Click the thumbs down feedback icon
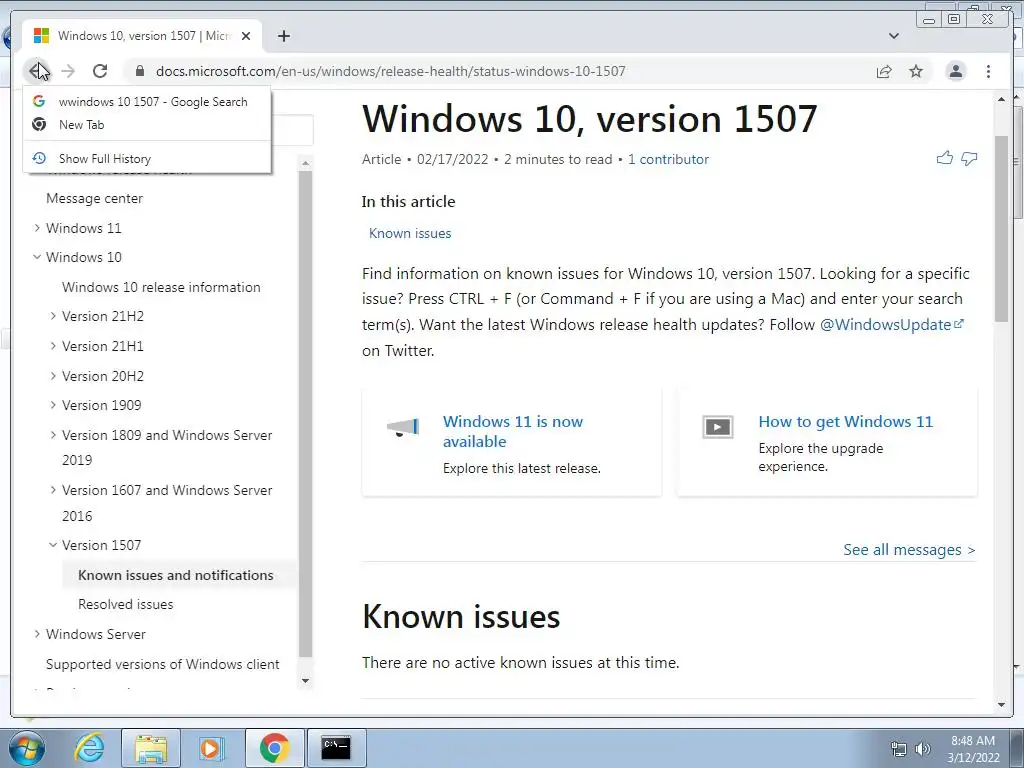 click(x=969, y=158)
